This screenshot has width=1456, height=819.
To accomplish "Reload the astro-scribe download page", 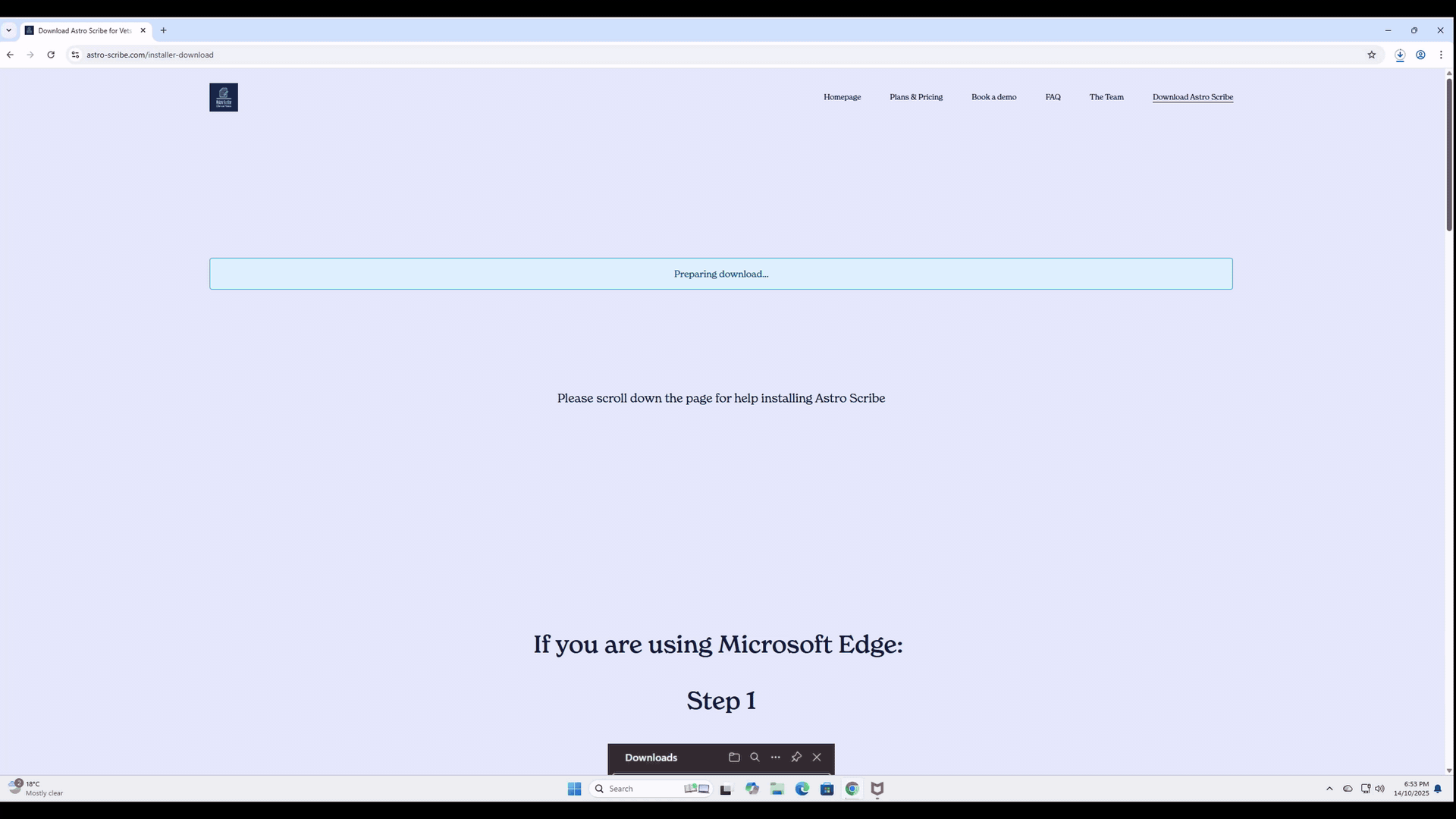I will coord(51,55).
